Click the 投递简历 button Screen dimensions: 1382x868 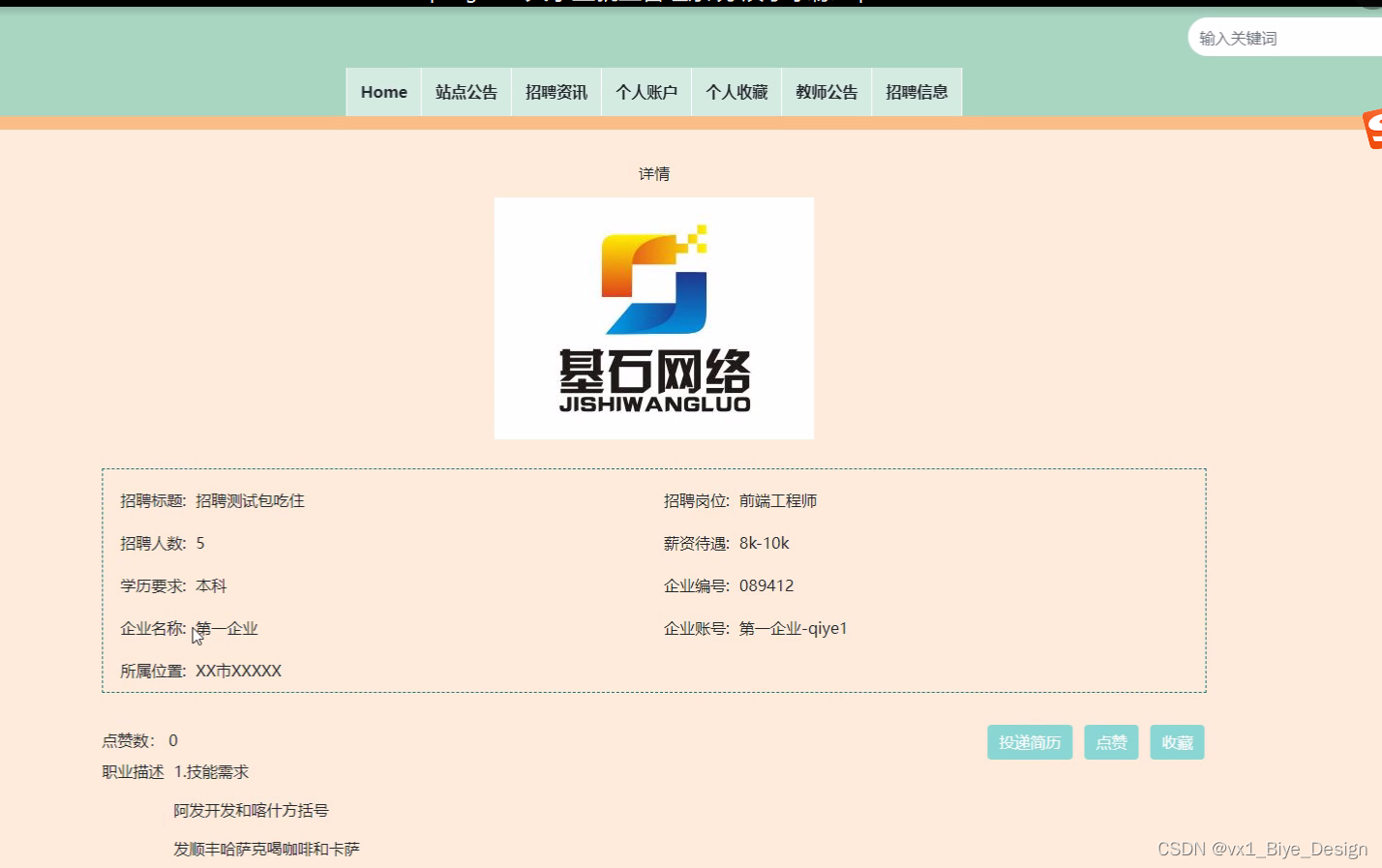tap(1030, 742)
